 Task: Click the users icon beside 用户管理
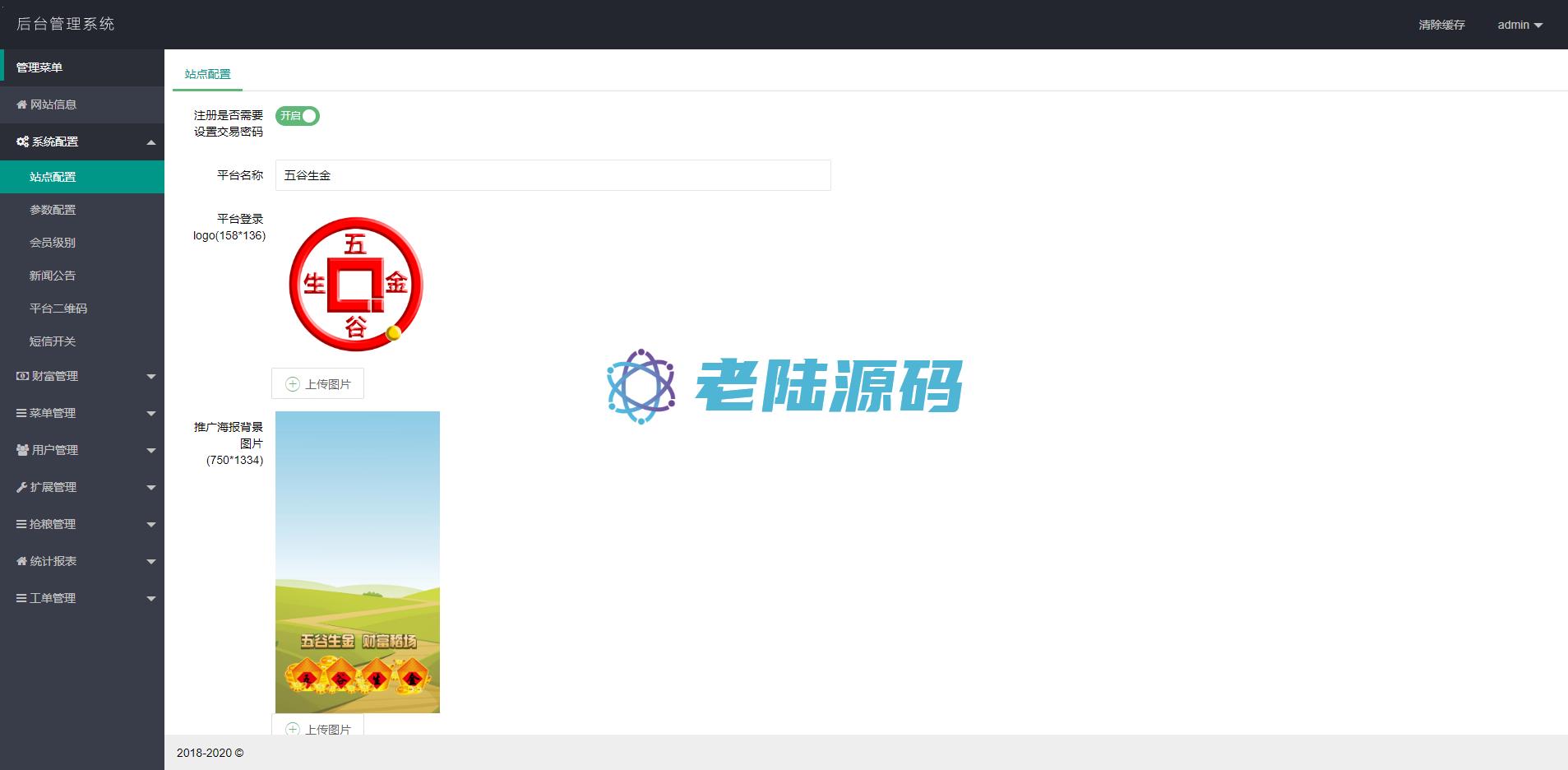[22, 450]
